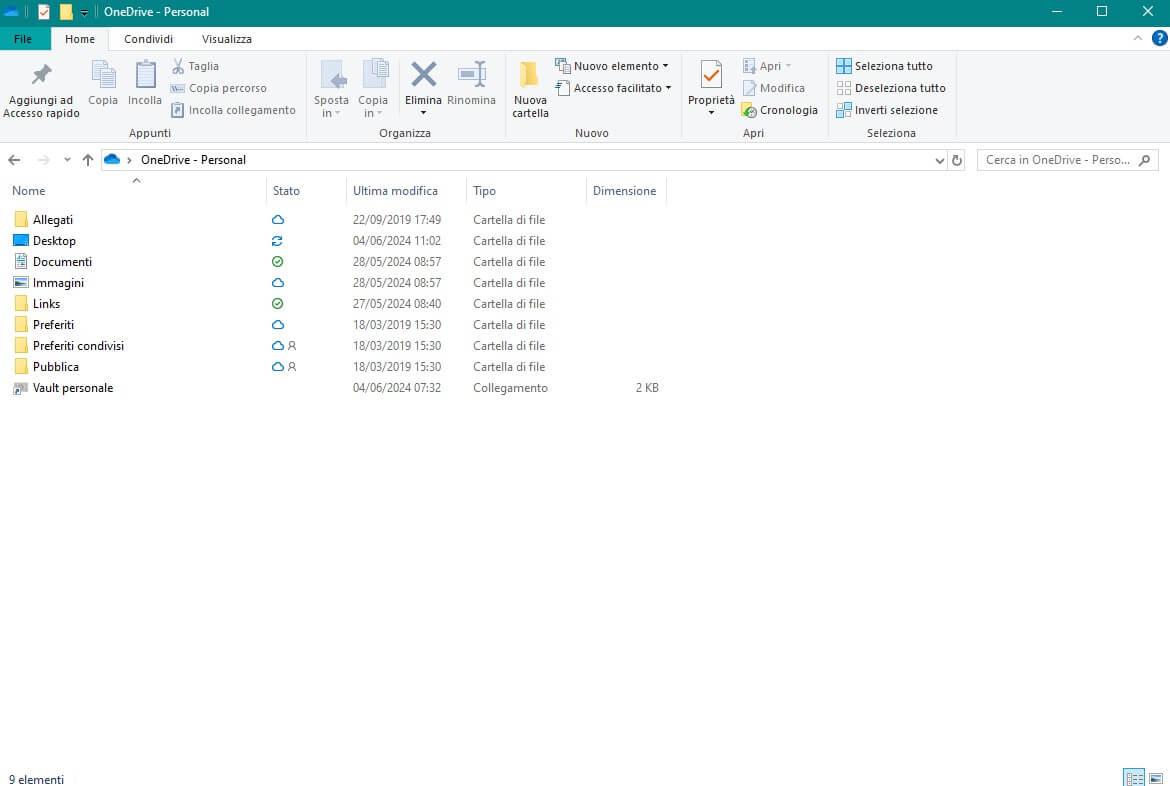Click the Rinomina icon
Viewport: 1170px width, 786px height.
pyautogui.click(x=471, y=75)
